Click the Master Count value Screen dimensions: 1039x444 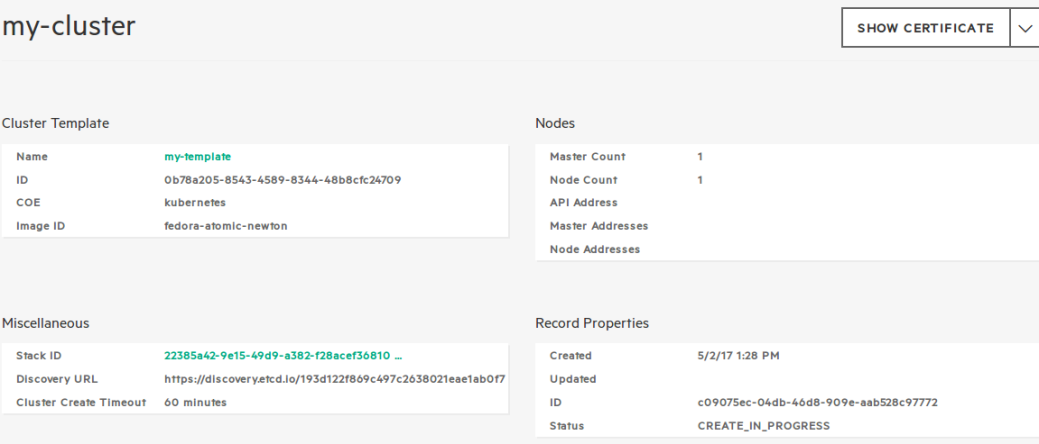[x=700, y=157]
